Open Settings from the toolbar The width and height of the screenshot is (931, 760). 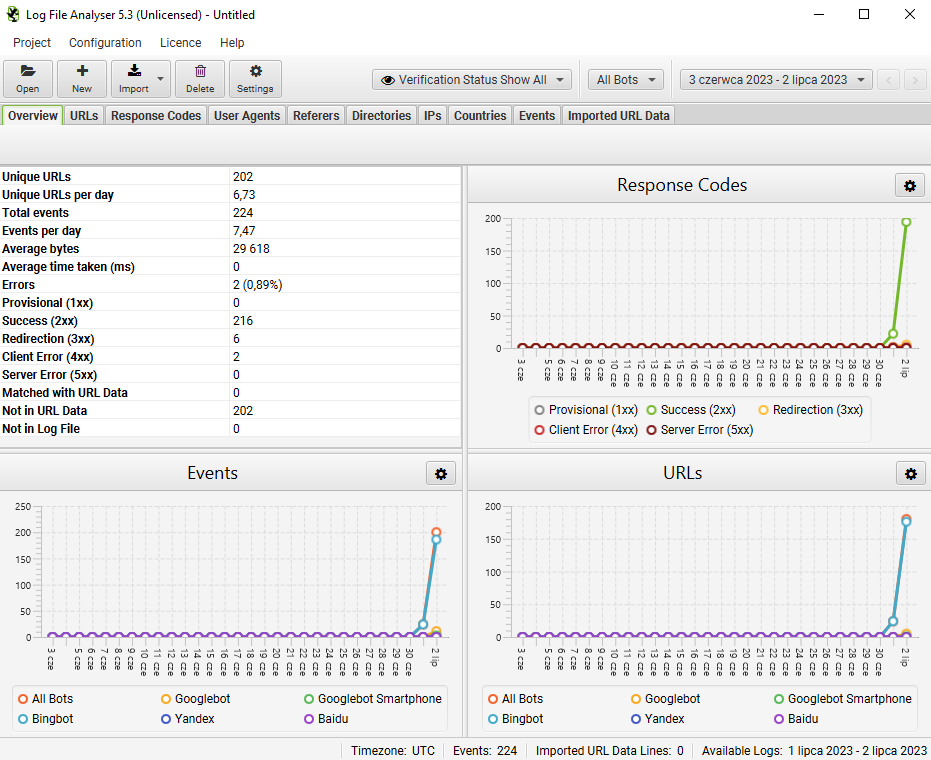255,79
